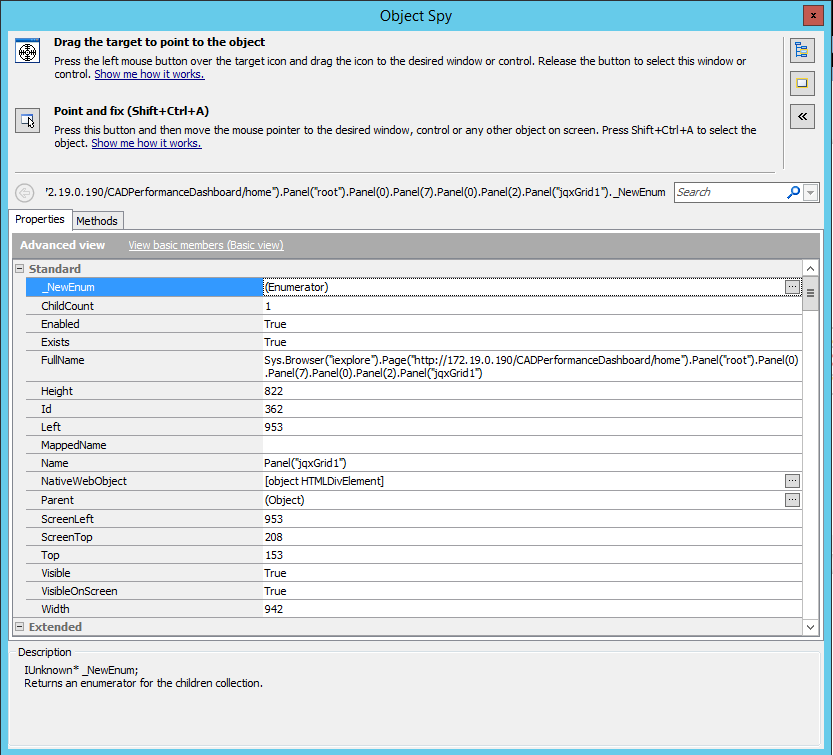Image resolution: width=833 pixels, height=755 pixels.
Task: Click the search magnifier icon
Action: (x=793, y=192)
